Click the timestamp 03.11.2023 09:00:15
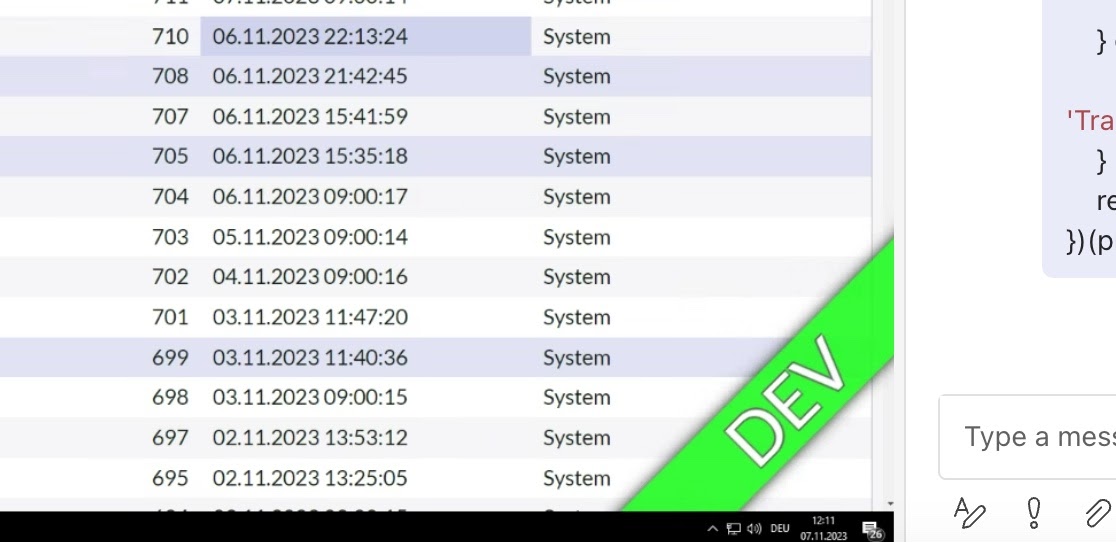Viewport: 1116px width, 542px height. [x=310, y=397]
